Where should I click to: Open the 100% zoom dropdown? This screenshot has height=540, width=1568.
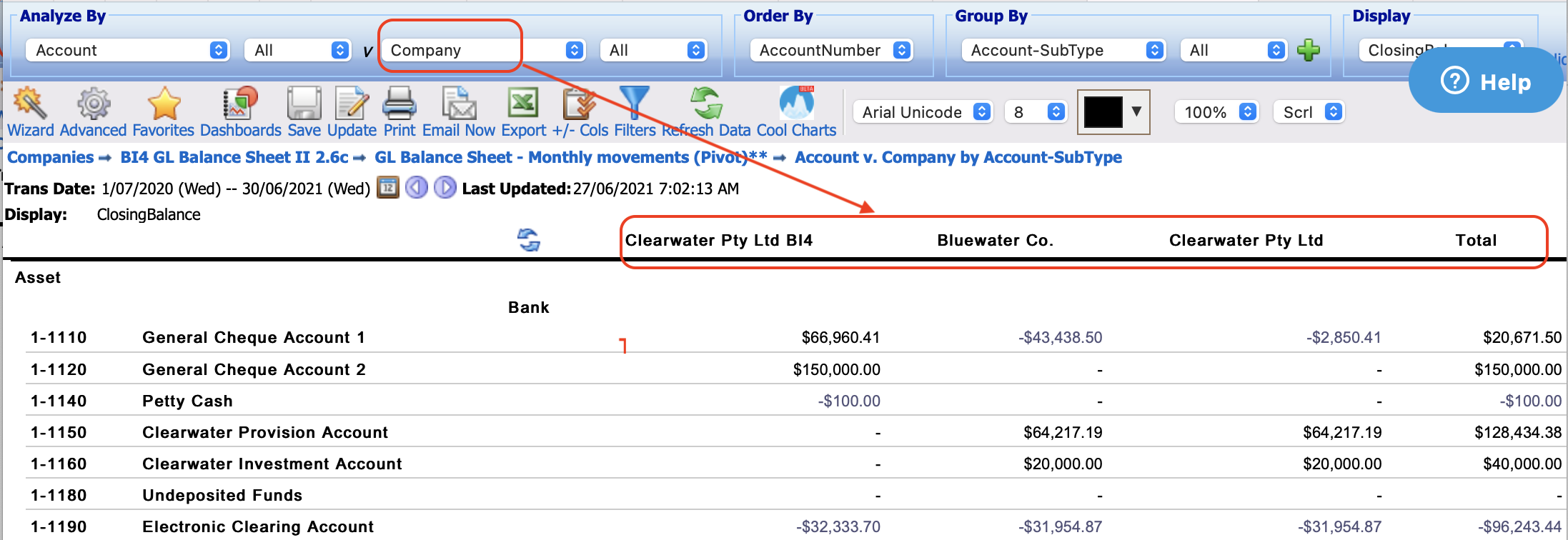1216,112
